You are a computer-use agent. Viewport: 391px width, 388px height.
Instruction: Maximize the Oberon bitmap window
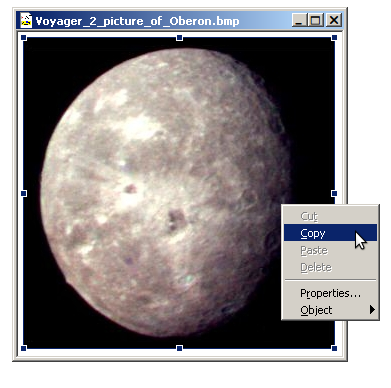point(315,20)
